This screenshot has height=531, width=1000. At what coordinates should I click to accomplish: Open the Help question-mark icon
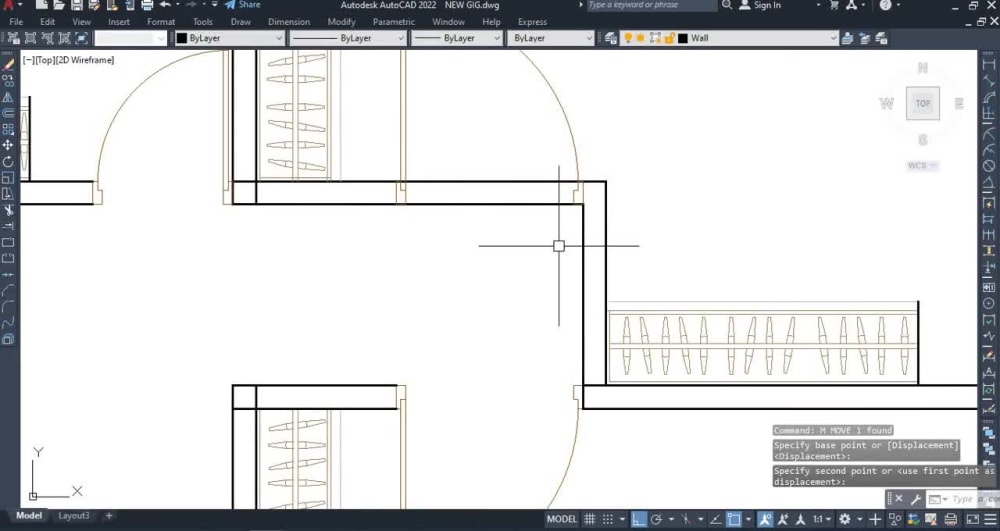tap(885, 5)
